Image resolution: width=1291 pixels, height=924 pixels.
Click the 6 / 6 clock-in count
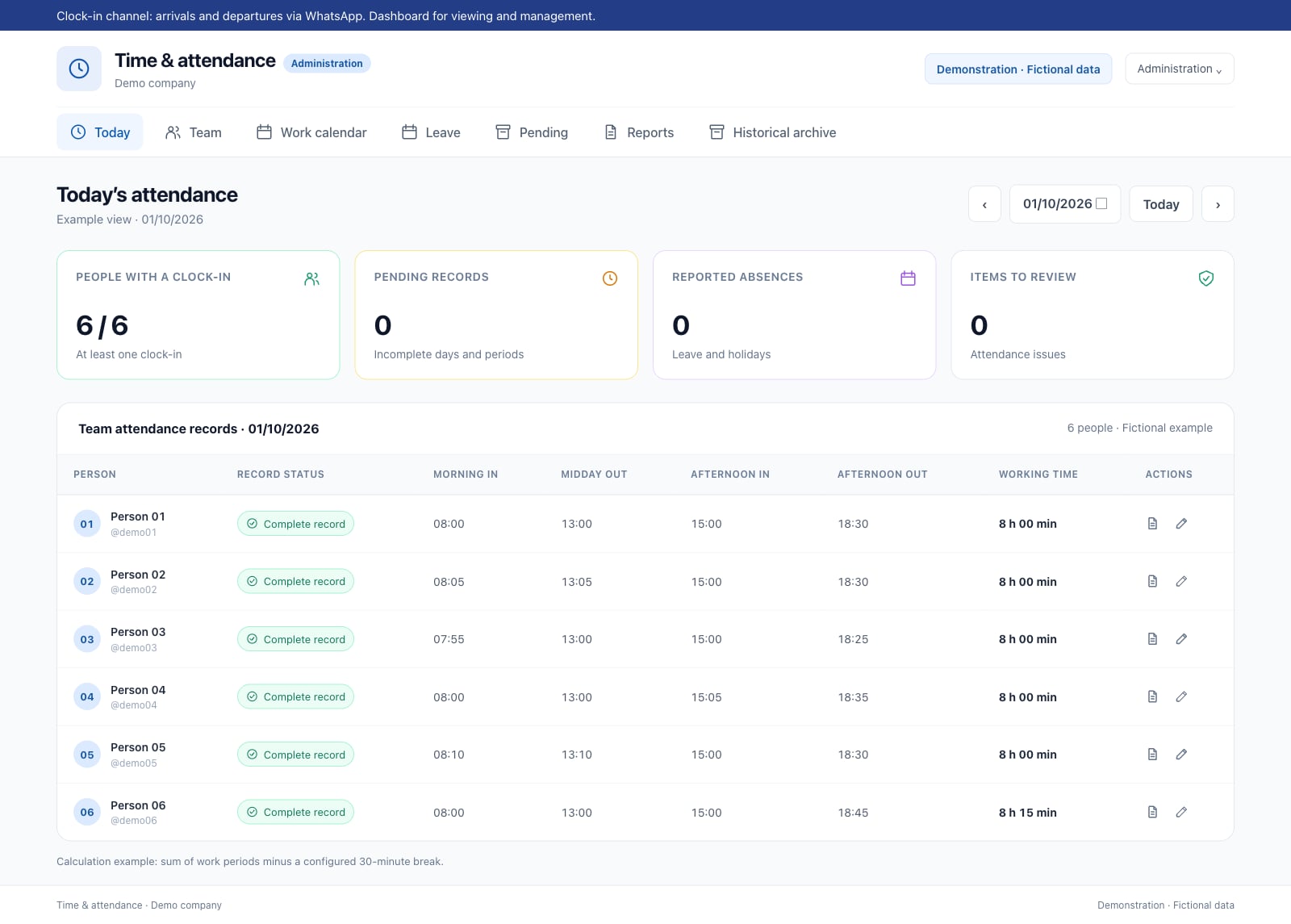pyautogui.click(x=102, y=325)
